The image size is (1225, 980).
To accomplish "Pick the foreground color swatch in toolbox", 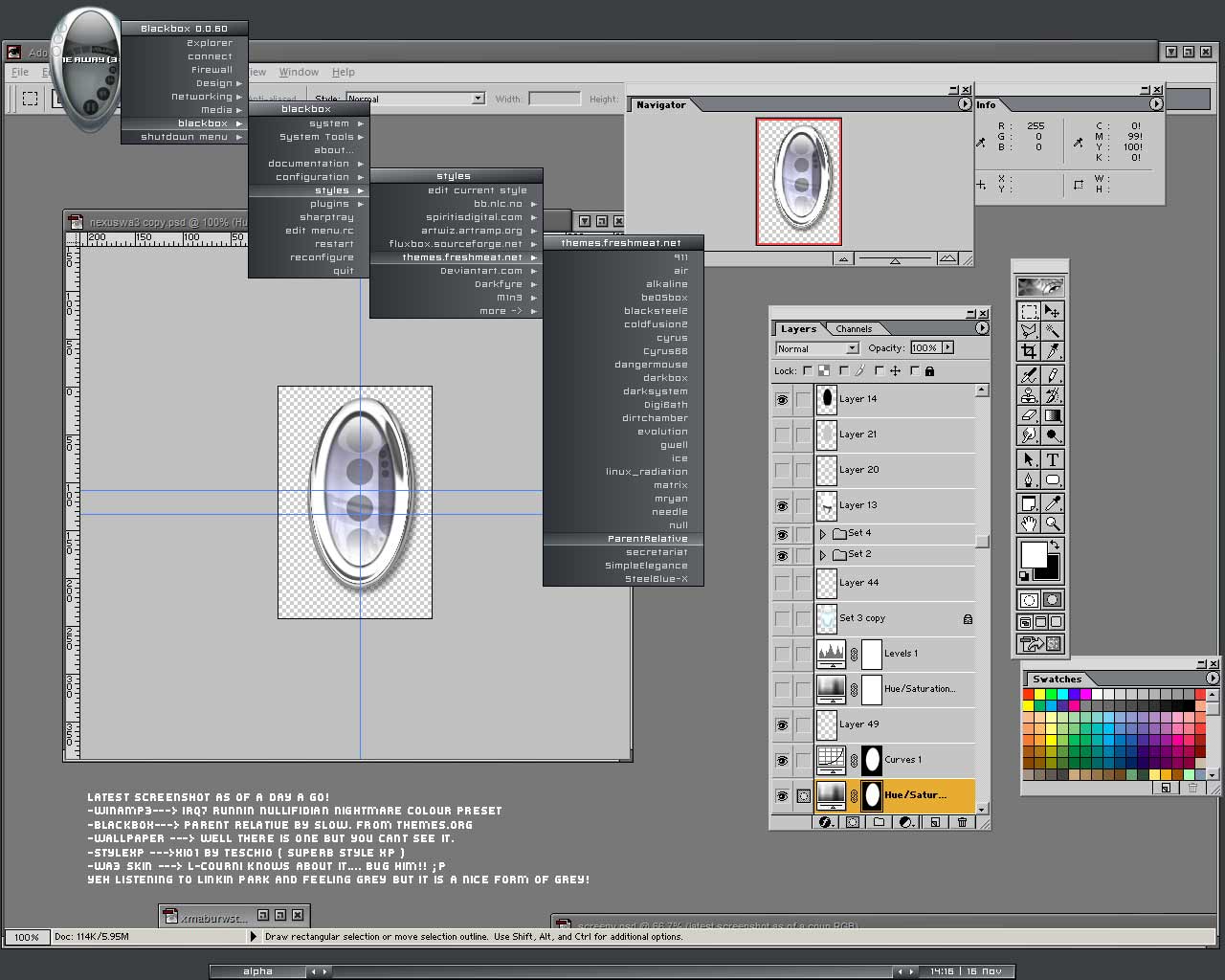I will point(1034,555).
